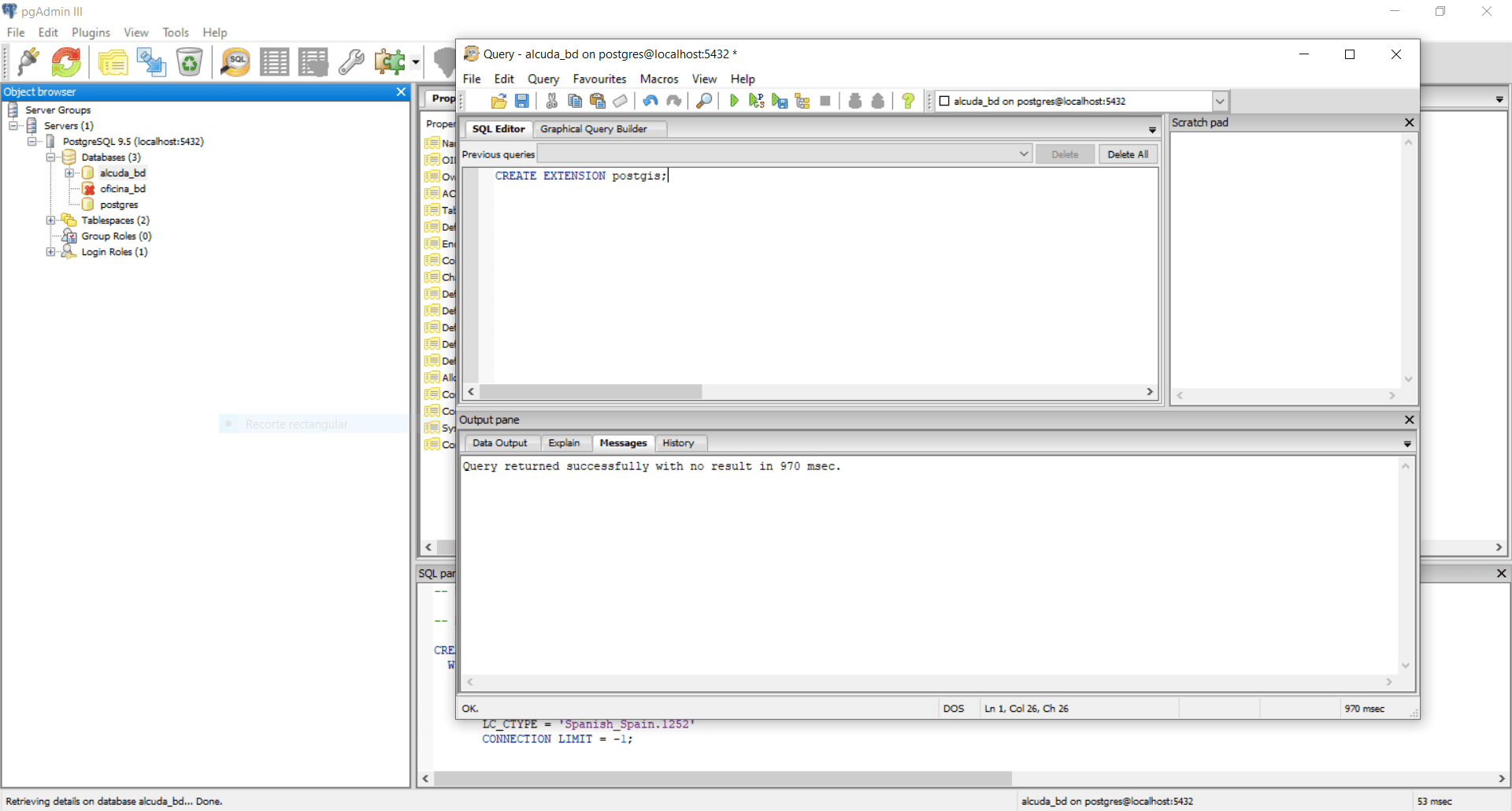Expand the Login Roles (1) node
Viewport: 1512px width, 811px height.
(50, 252)
